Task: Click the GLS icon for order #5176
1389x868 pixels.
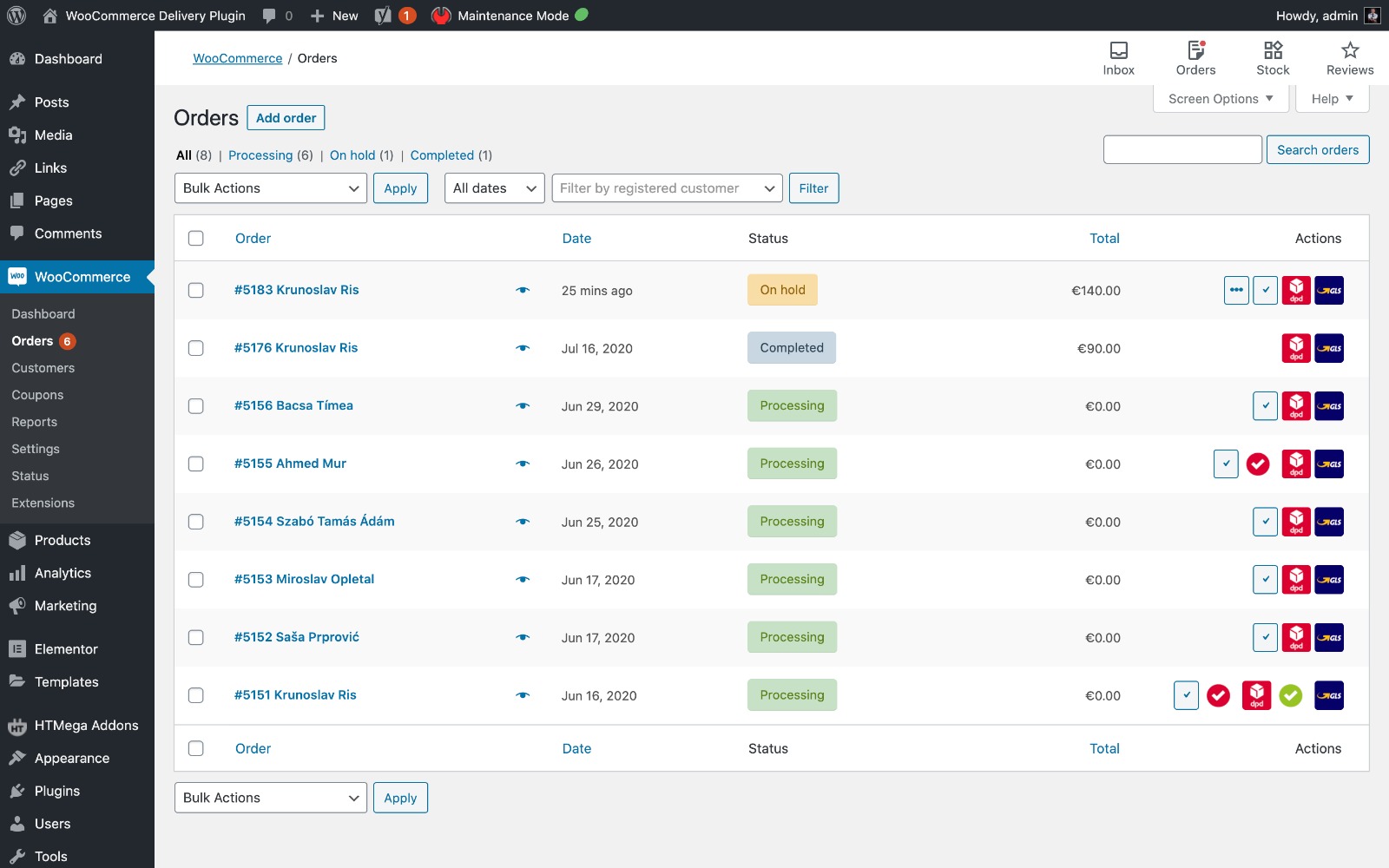Action: point(1329,348)
